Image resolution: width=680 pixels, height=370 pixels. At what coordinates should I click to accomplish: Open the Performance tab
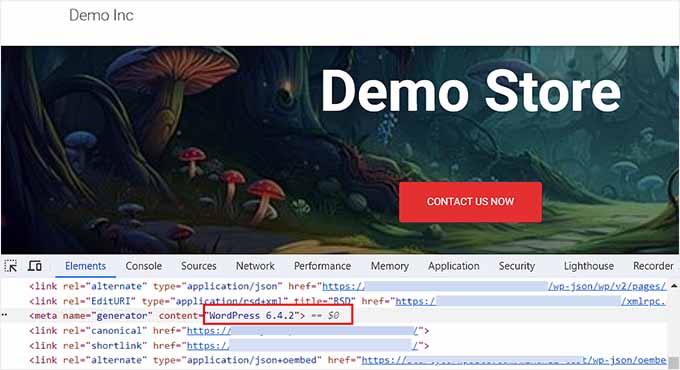(x=322, y=266)
